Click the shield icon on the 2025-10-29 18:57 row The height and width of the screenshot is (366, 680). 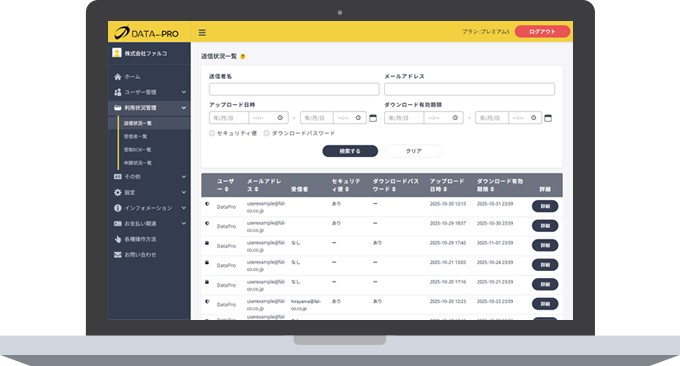tap(207, 223)
